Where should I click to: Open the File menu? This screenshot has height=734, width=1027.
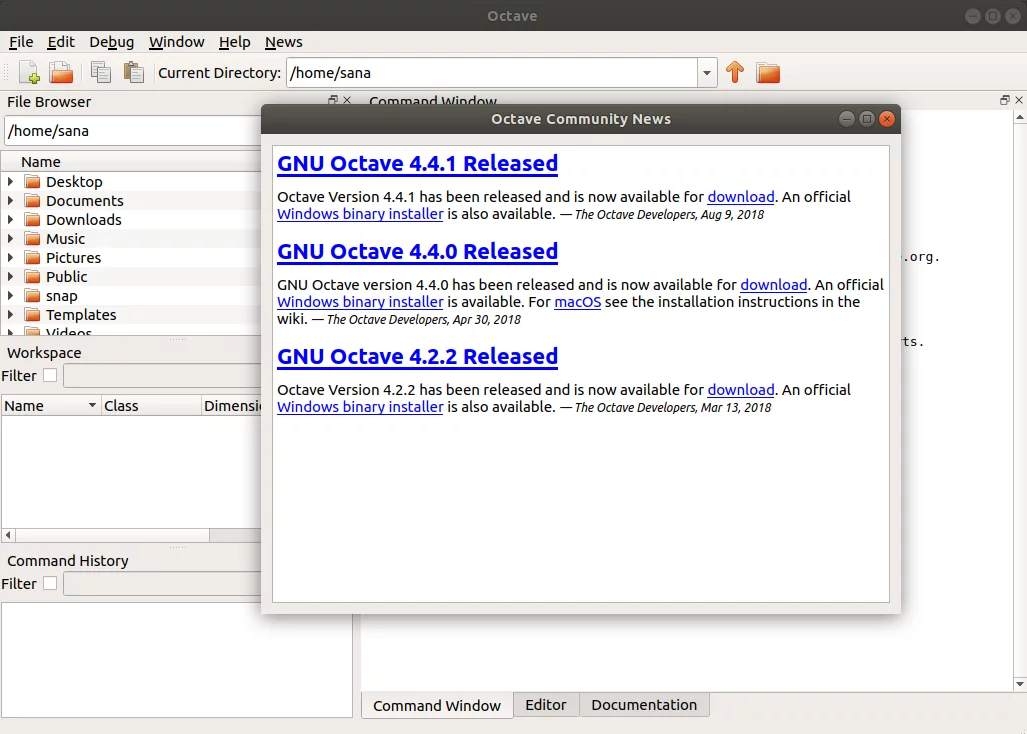(x=21, y=42)
